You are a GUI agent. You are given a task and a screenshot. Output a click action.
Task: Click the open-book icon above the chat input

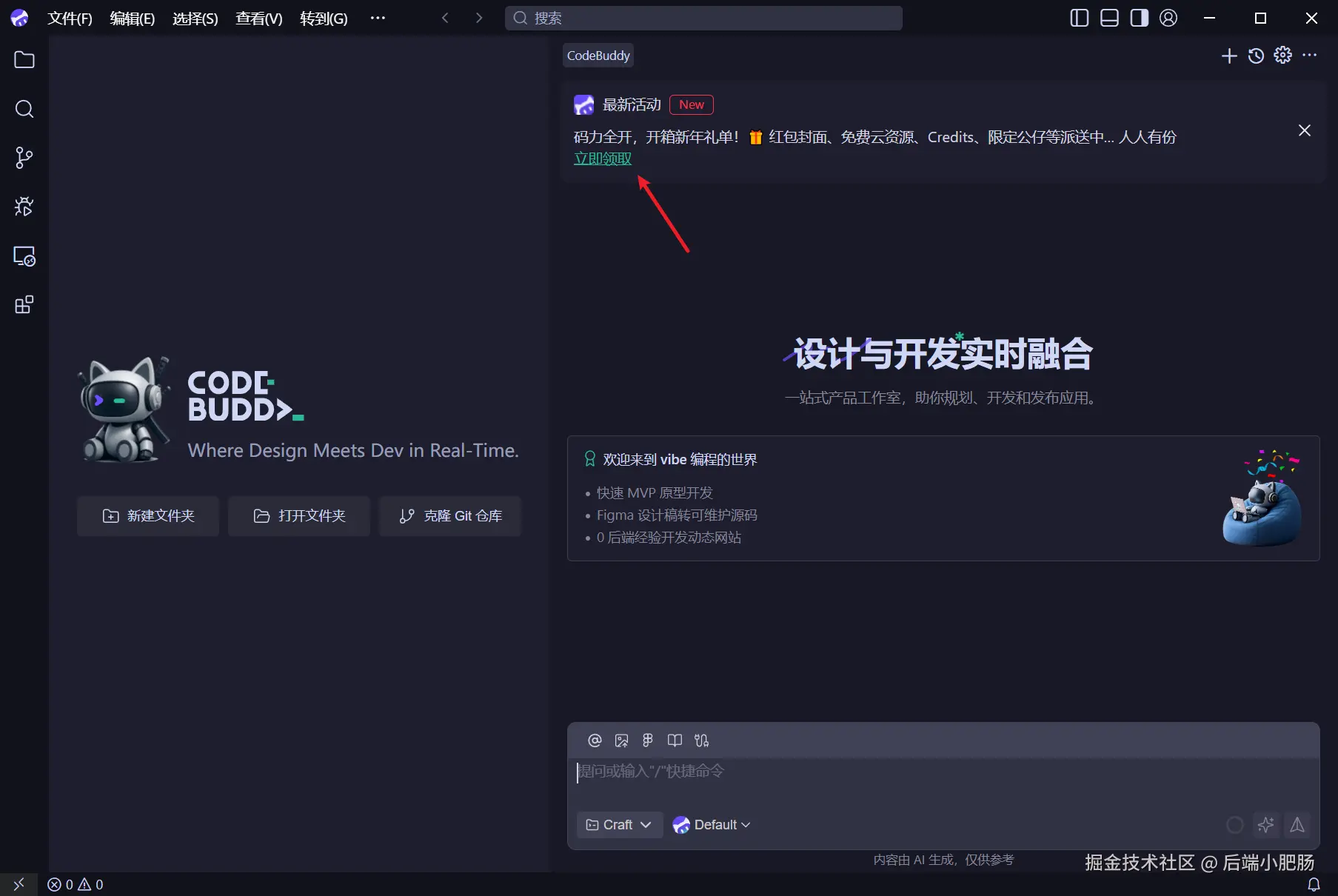[x=675, y=740]
